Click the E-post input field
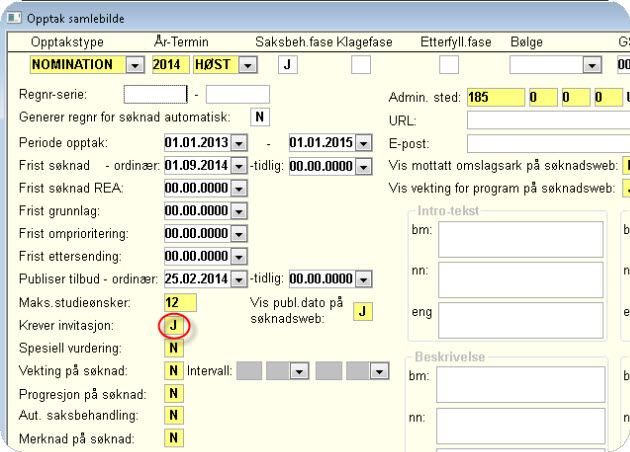This screenshot has width=630, height=452. point(548,144)
